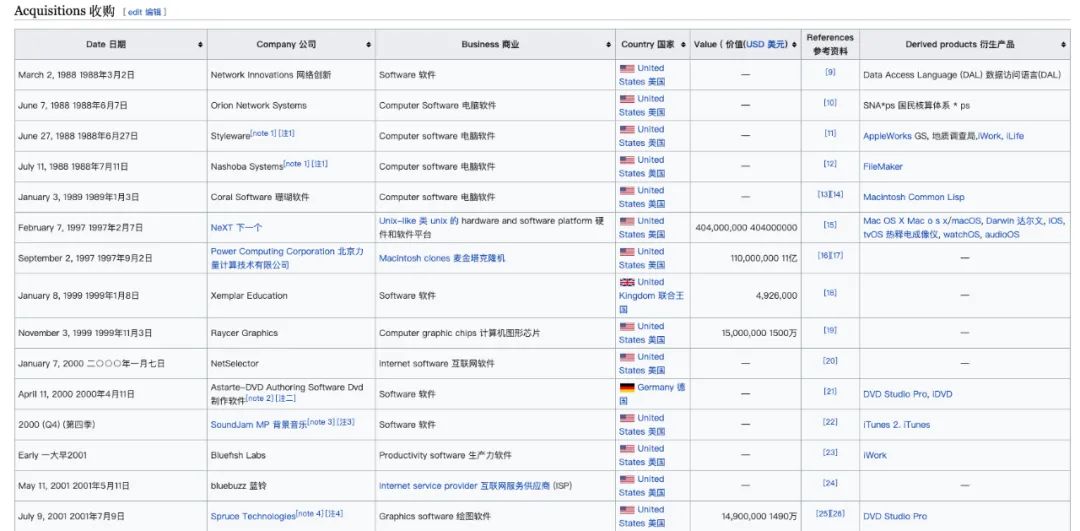The image size is (1080, 531).
Task: Open the United Kingdom country link
Action: pyautogui.click(x=651, y=296)
